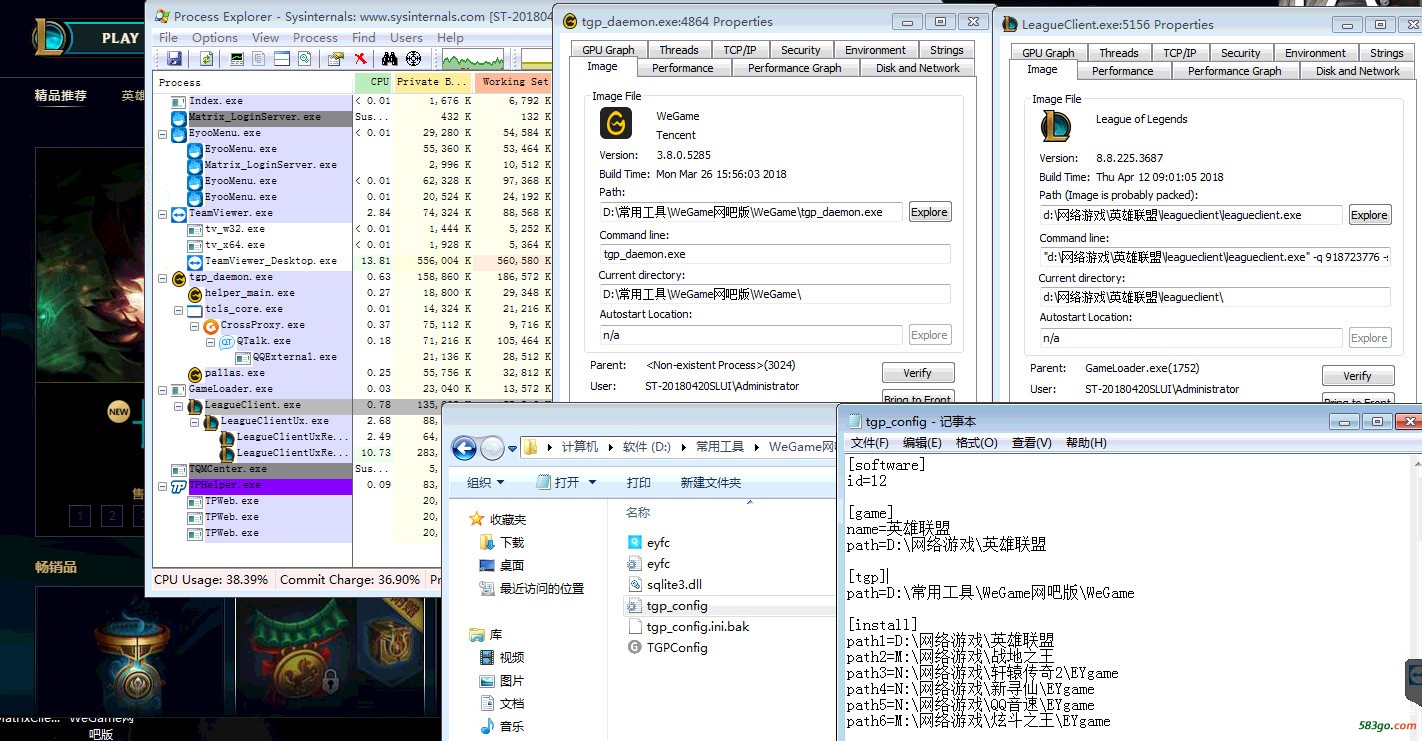Click the CPU usage mini graph in toolbar
The height and width of the screenshot is (741, 1422).
point(473,59)
